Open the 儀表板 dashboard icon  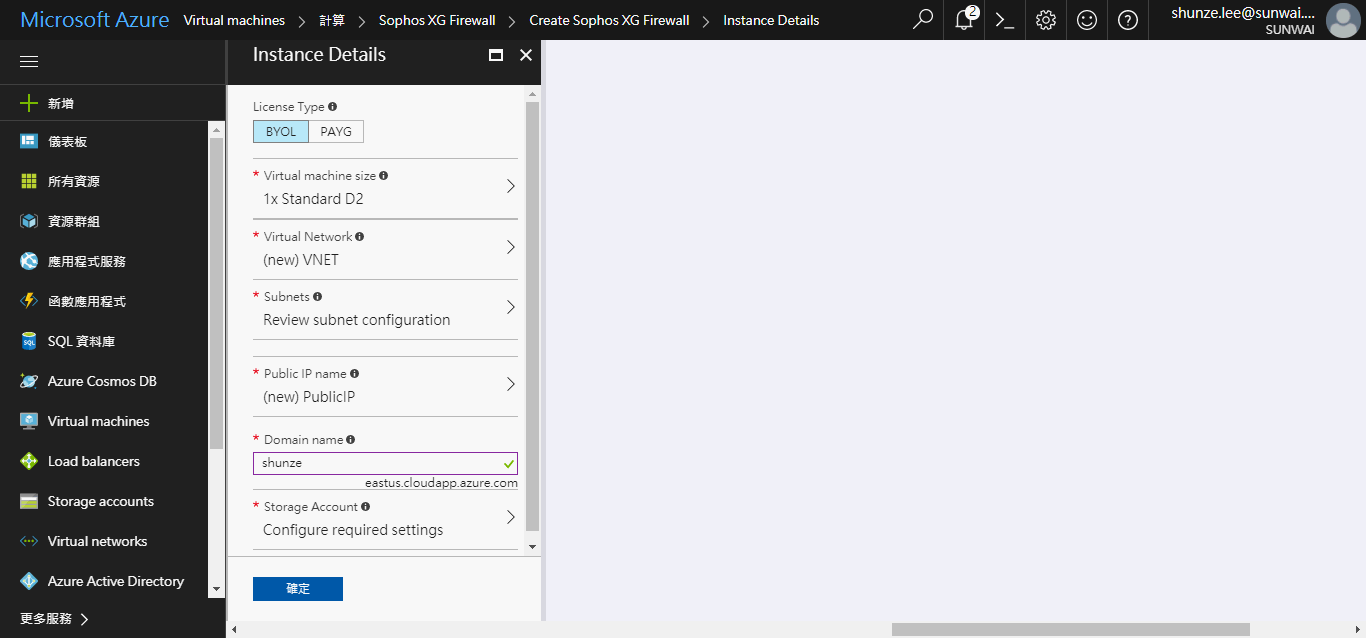(29, 142)
